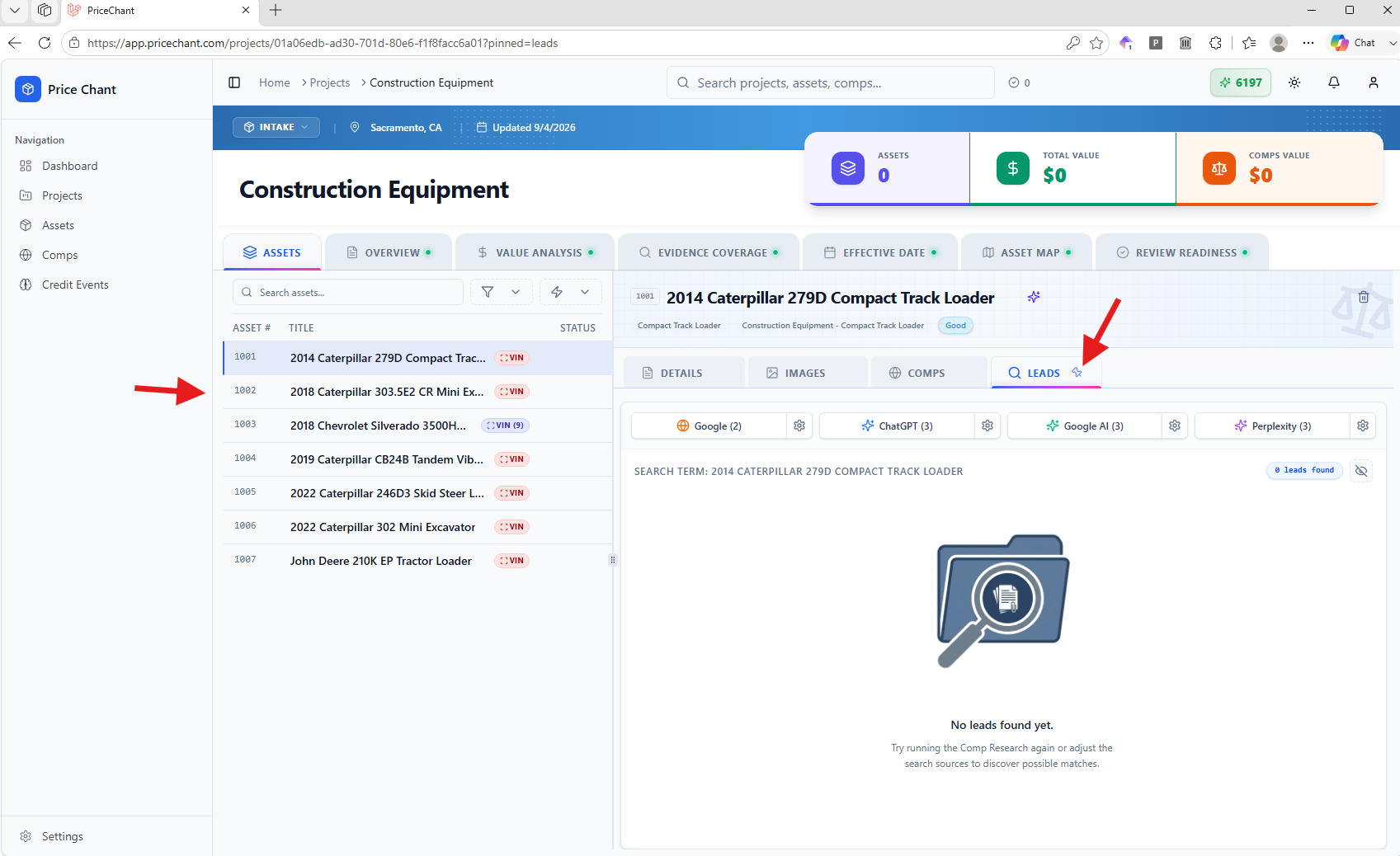Image resolution: width=1400 pixels, height=856 pixels.
Task: Select the Images sub-tab
Action: [x=808, y=373]
